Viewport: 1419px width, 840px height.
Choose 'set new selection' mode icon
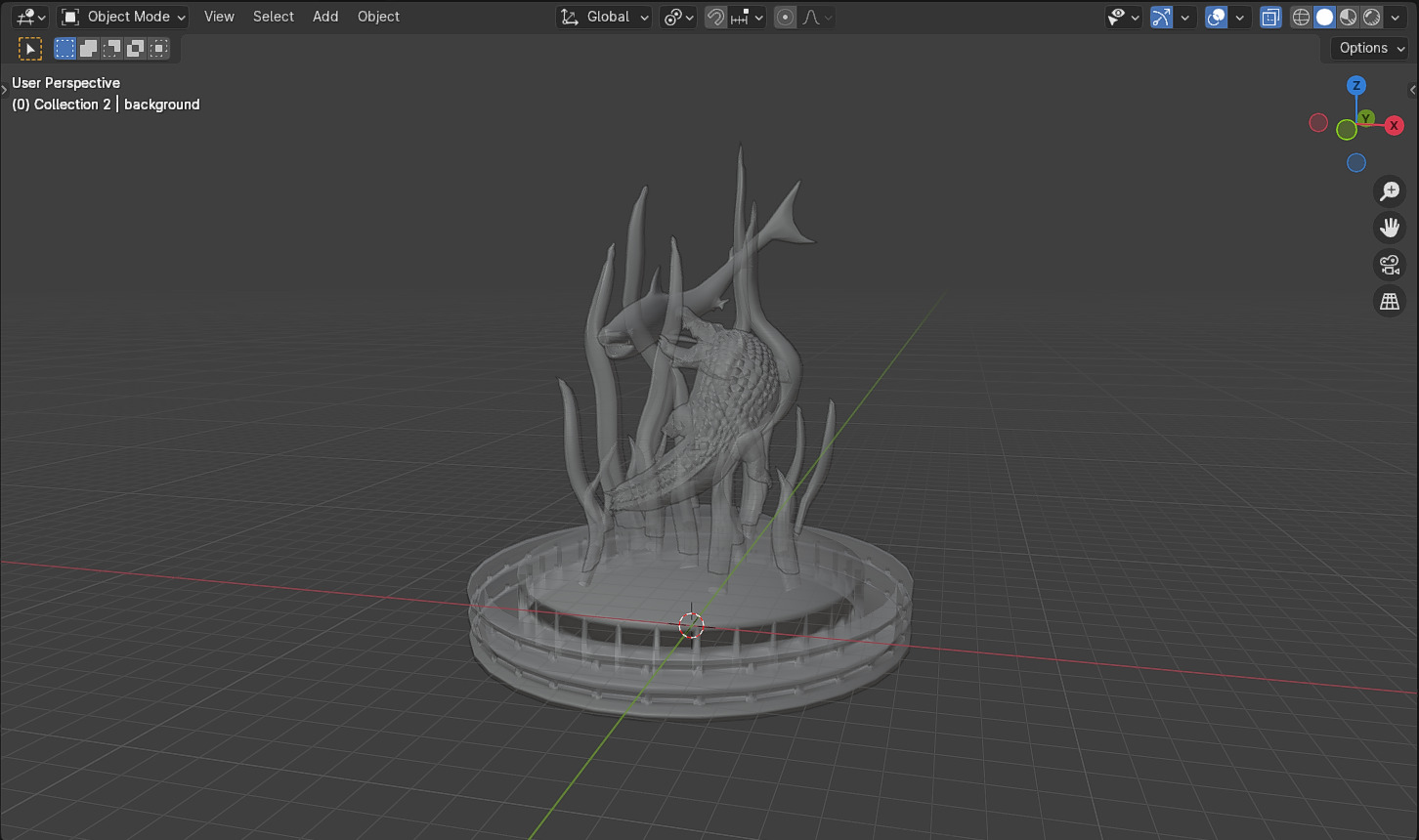pyautogui.click(x=65, y=48)
